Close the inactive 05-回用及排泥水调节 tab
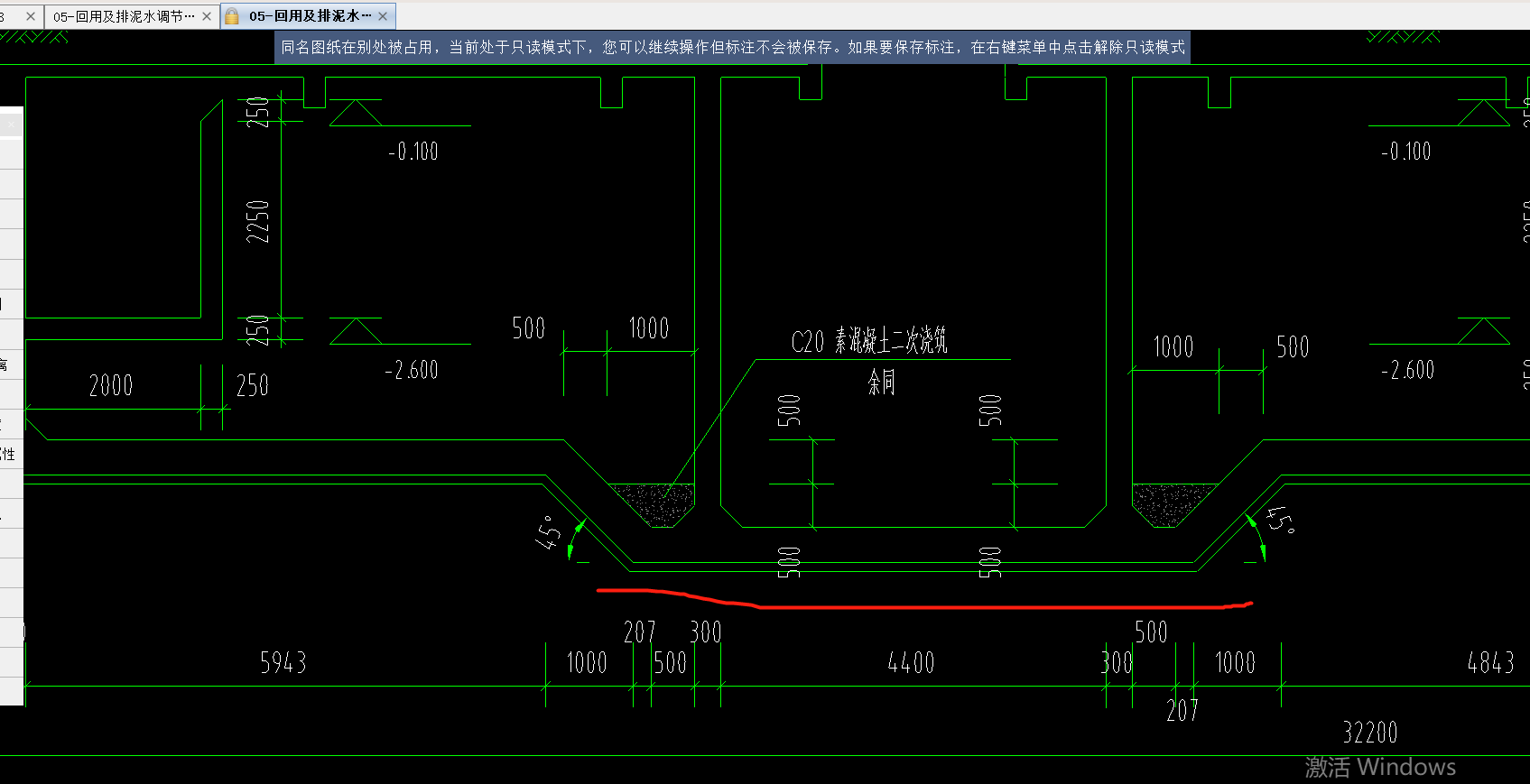Screen dimensions: 1530x784 click(x=207, y=16)
